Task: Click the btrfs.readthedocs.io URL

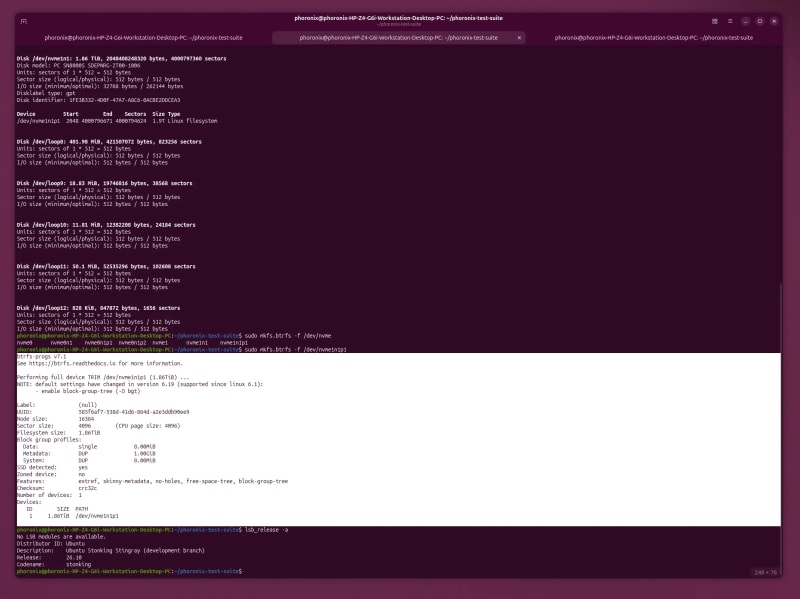Action: 73,363
